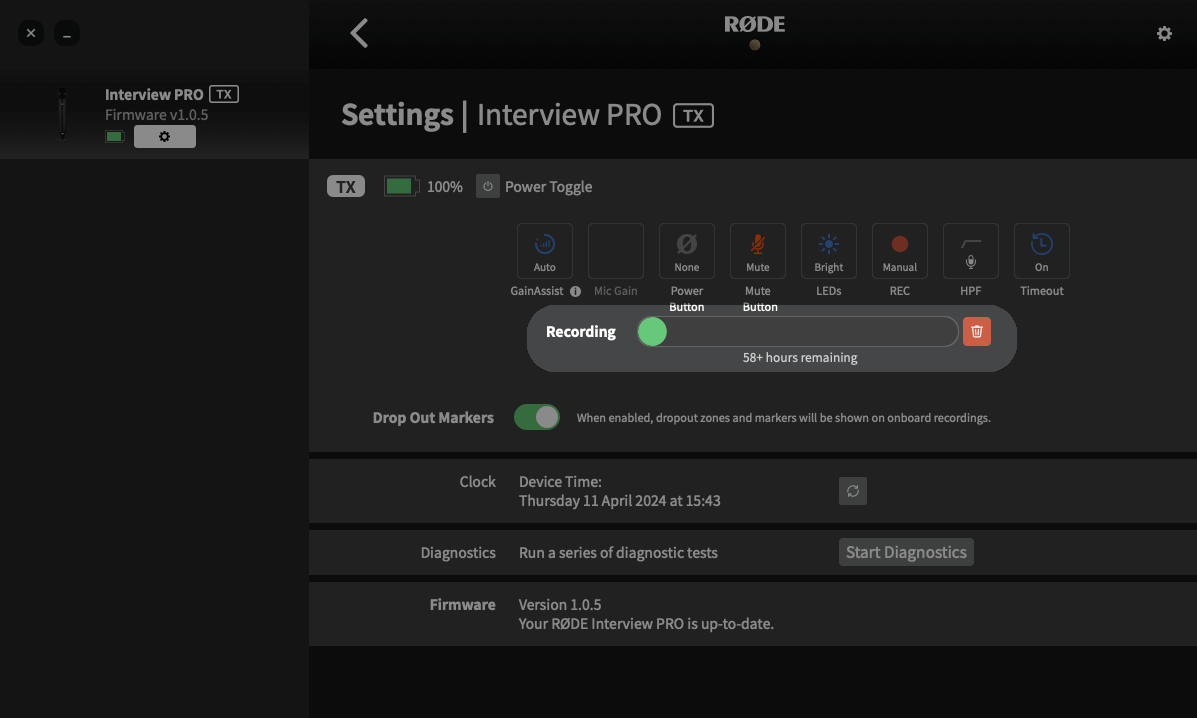This screenshot has width=1197, height=718.
Task: Click the 'Recording' label
Action: pyautogui.click(x=580, y=332)
